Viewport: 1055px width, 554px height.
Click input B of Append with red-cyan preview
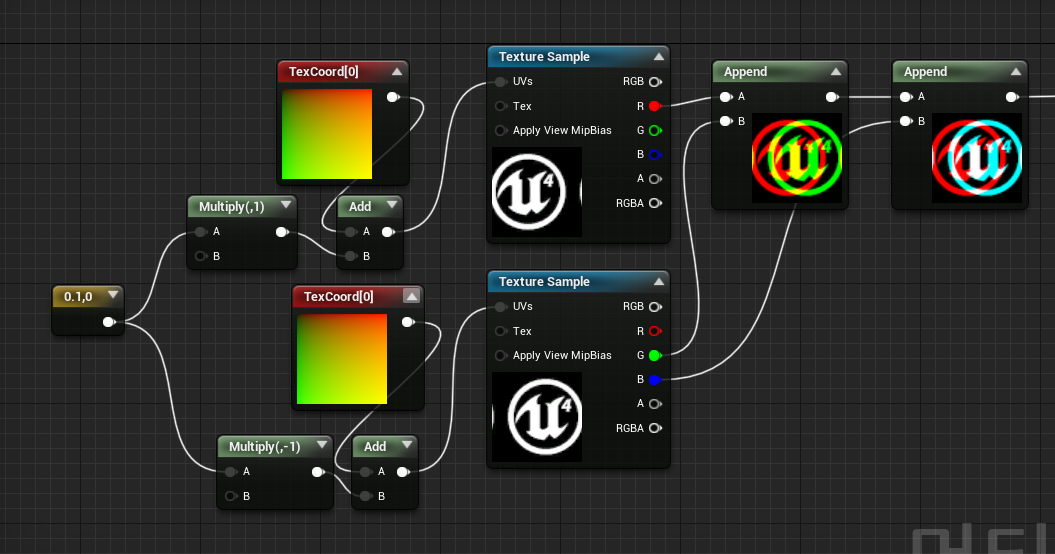[906, 121]
